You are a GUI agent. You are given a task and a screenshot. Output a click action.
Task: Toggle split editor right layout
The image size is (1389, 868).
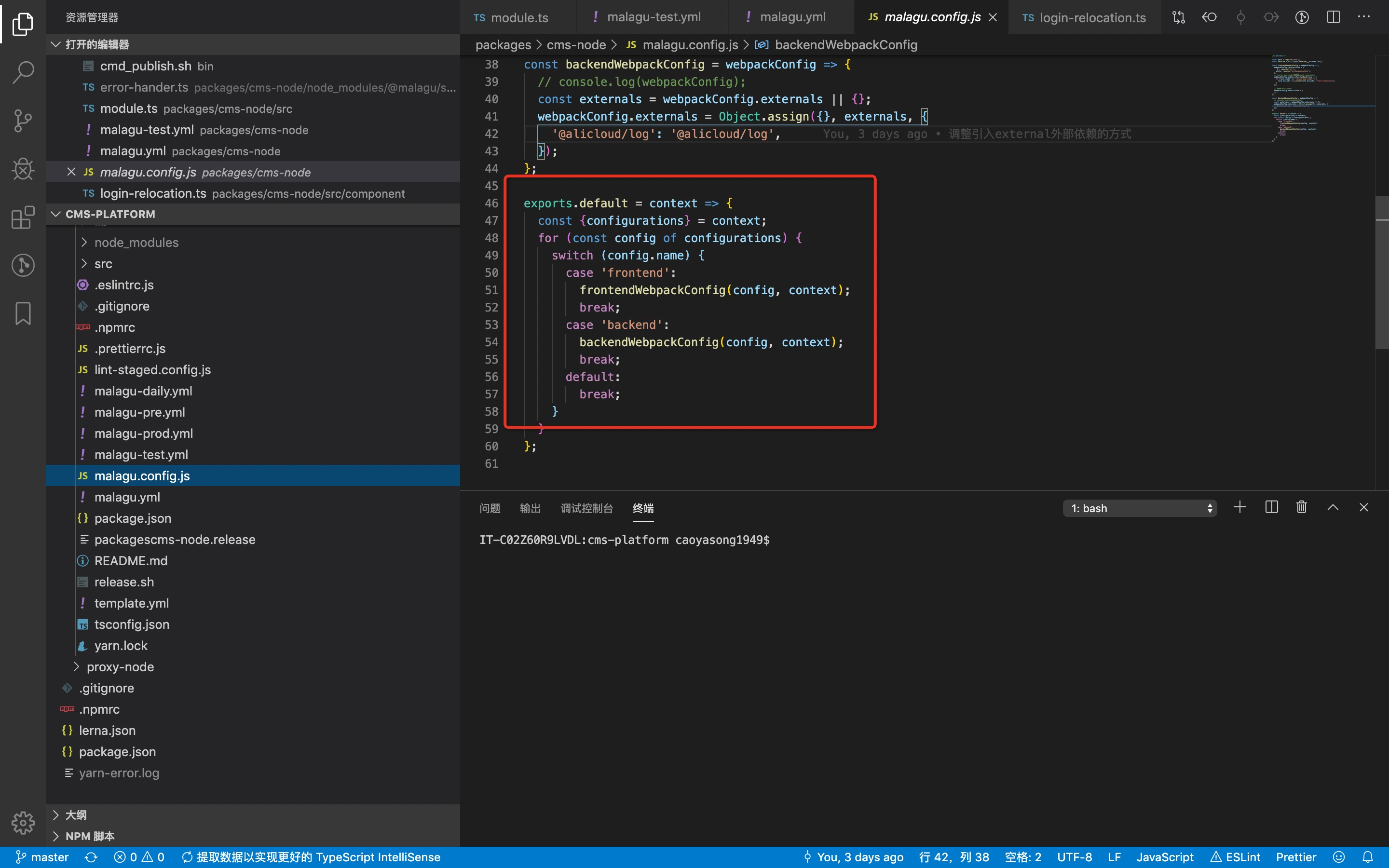pos(1333,17)
